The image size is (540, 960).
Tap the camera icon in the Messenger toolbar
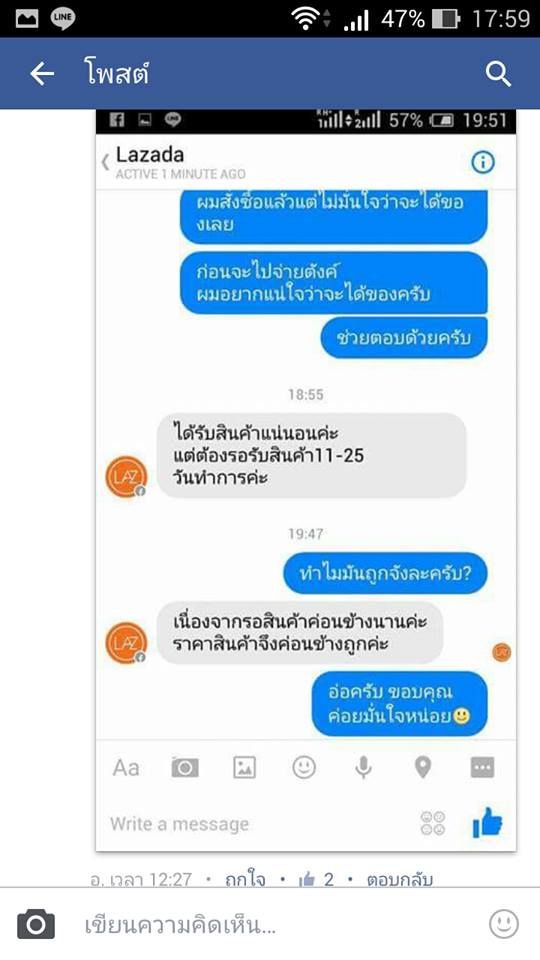(x=185, y=767)
